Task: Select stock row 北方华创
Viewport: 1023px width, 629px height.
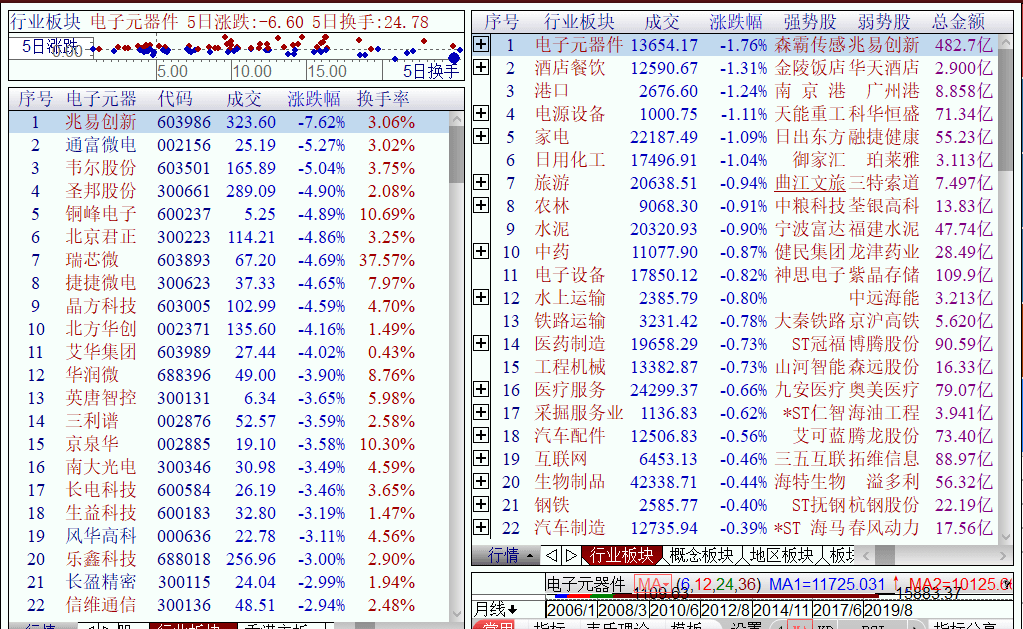Action: pos(229,329)
